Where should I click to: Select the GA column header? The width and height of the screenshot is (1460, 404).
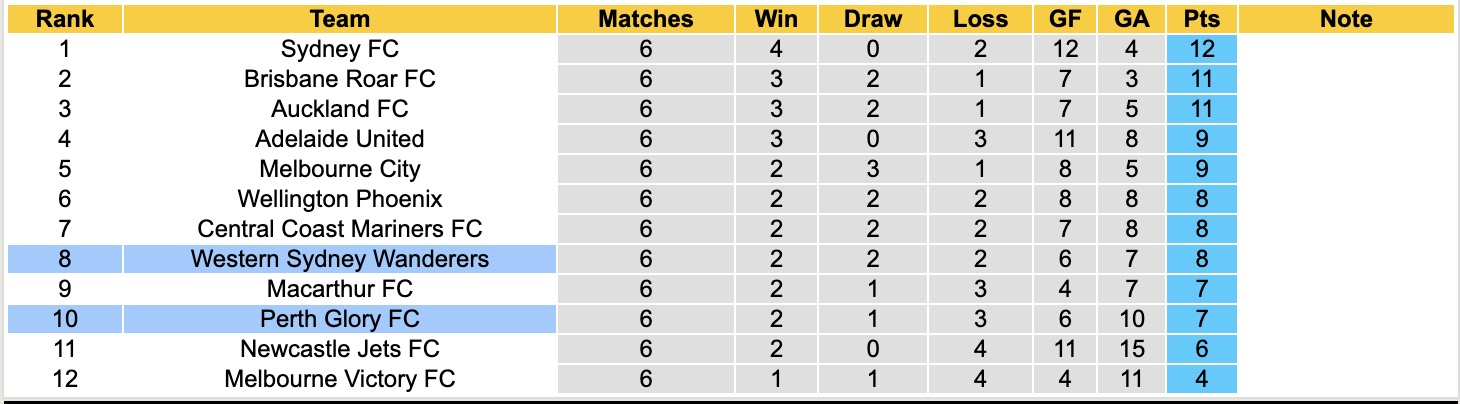[x=1131, y=19]
